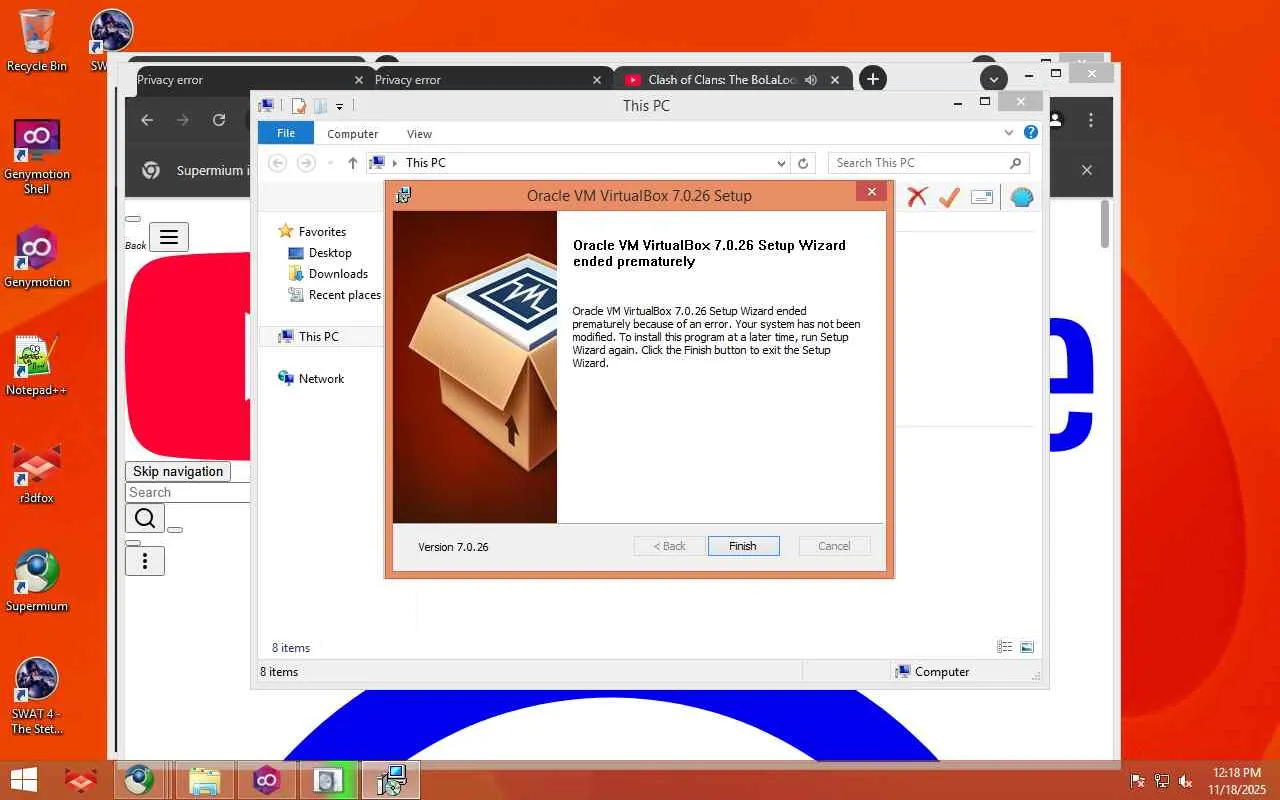Switch Explorer to details view
This screenshot has height=800, width=1280.
tap(1005, 647)
